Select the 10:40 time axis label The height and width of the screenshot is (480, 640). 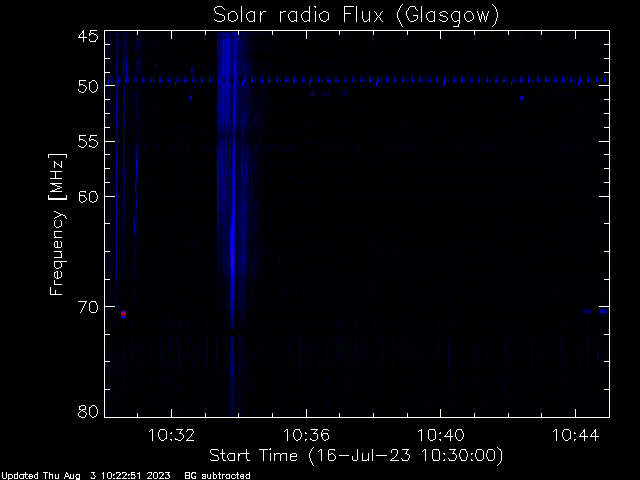click(x=441, y=435)
